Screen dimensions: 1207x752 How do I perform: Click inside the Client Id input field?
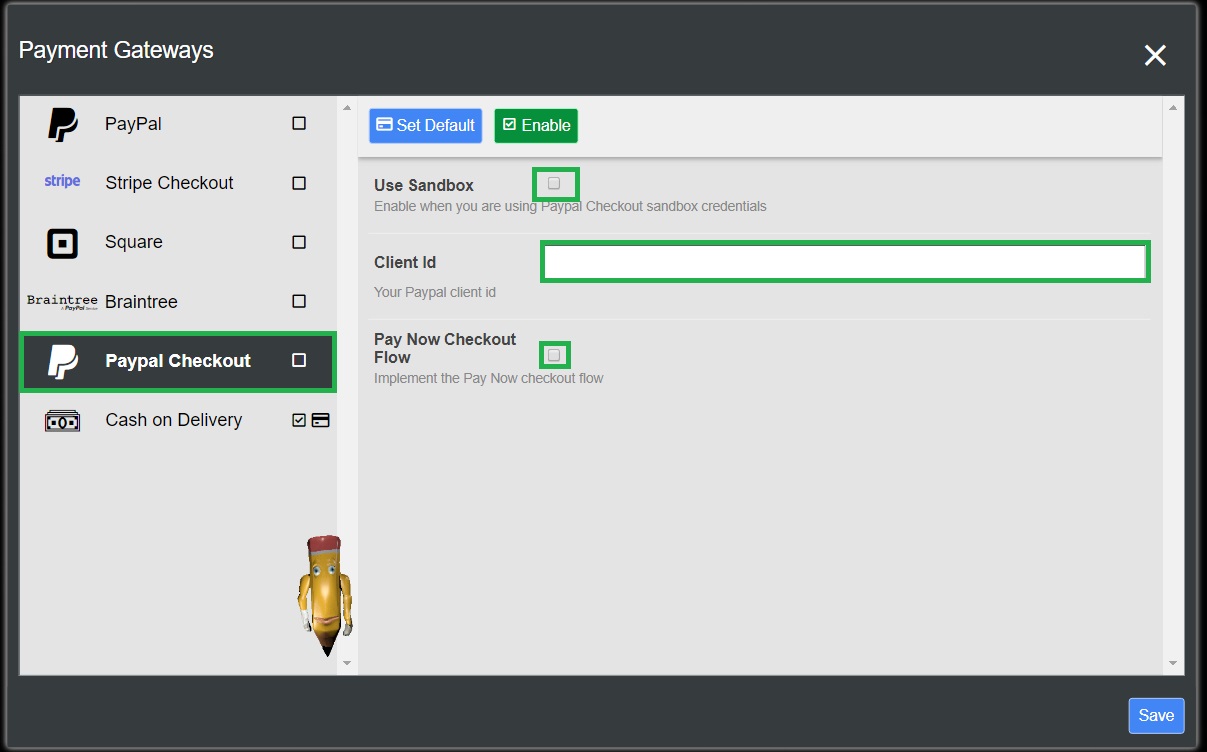click(843, 261)
